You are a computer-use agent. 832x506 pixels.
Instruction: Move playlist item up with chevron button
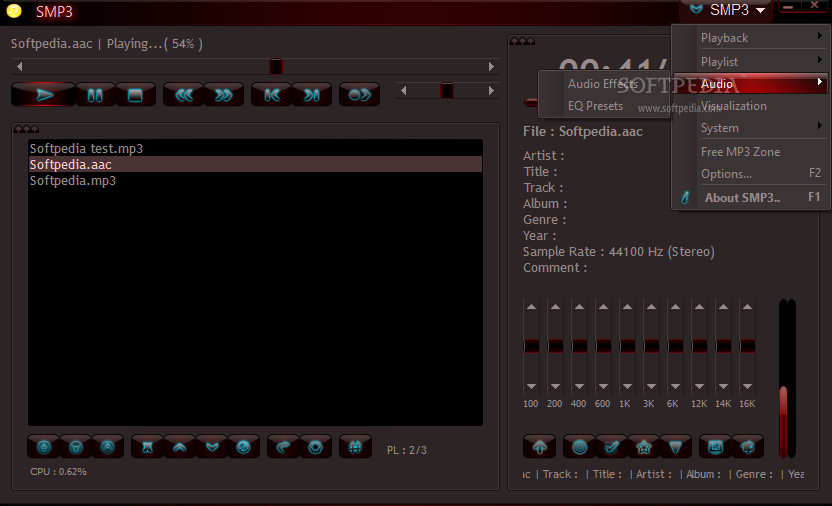click(x=180, y=447)
